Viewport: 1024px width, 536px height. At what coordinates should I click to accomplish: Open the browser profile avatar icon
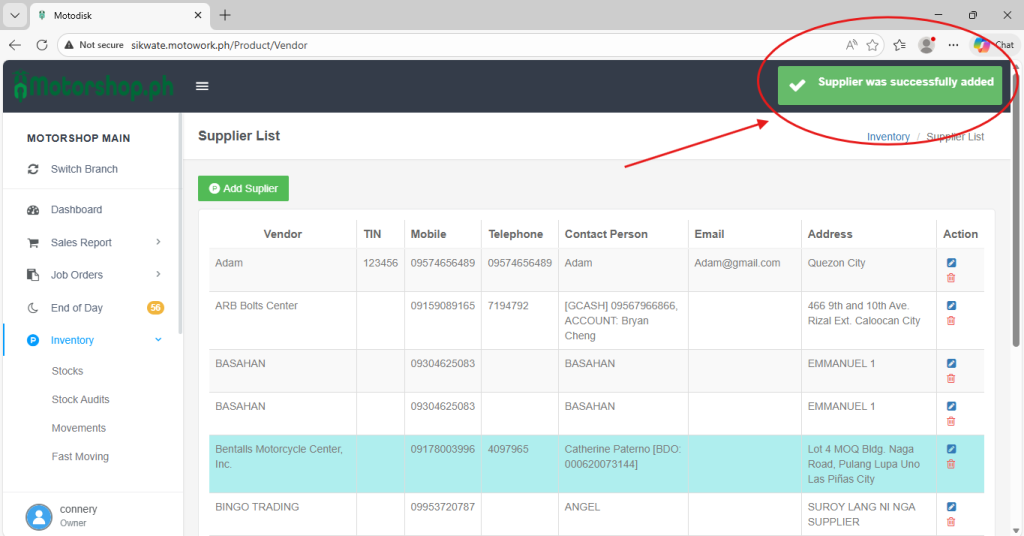click(926, 45)
